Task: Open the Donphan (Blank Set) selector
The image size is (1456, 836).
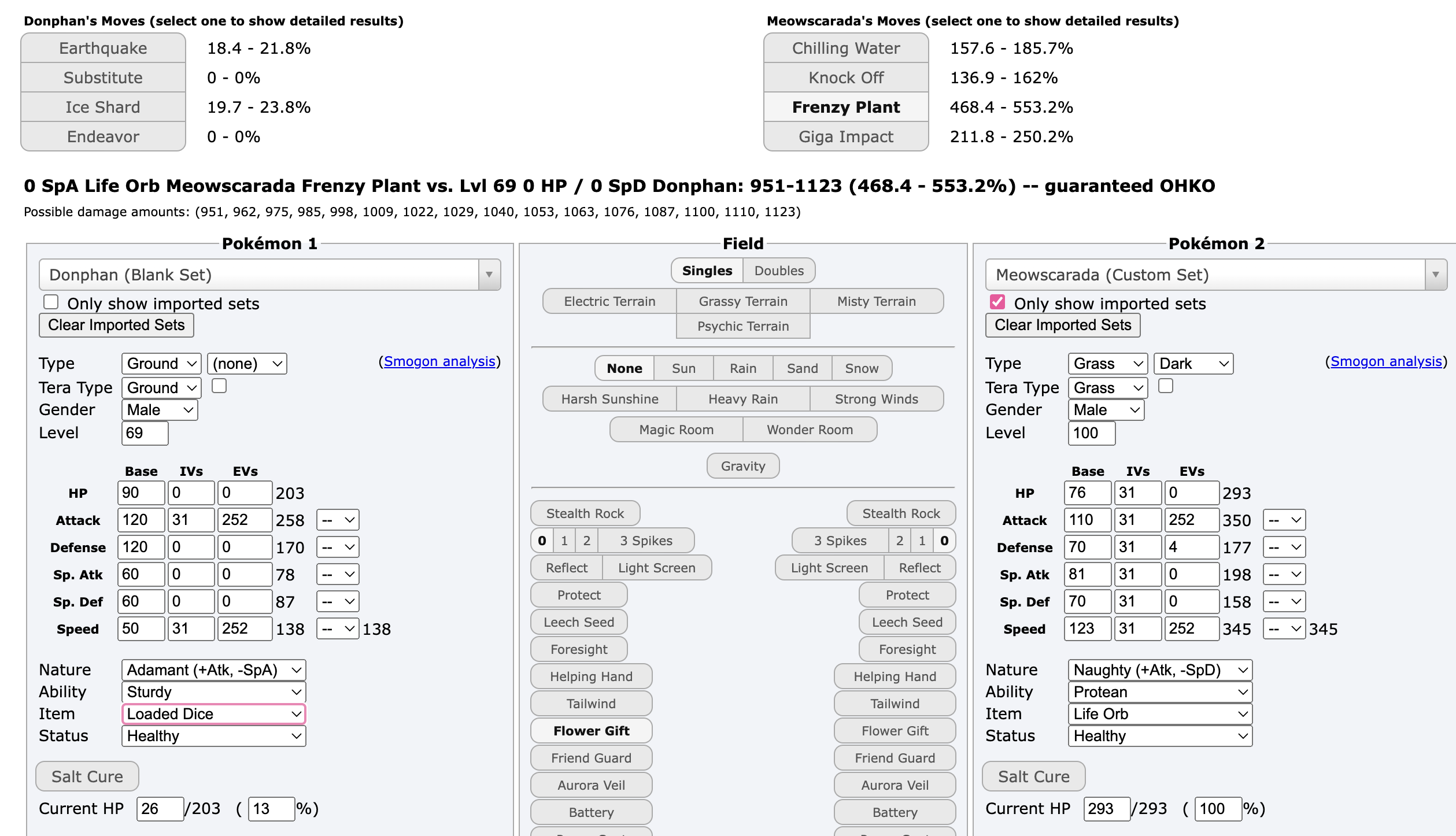Action: point(269,275)
